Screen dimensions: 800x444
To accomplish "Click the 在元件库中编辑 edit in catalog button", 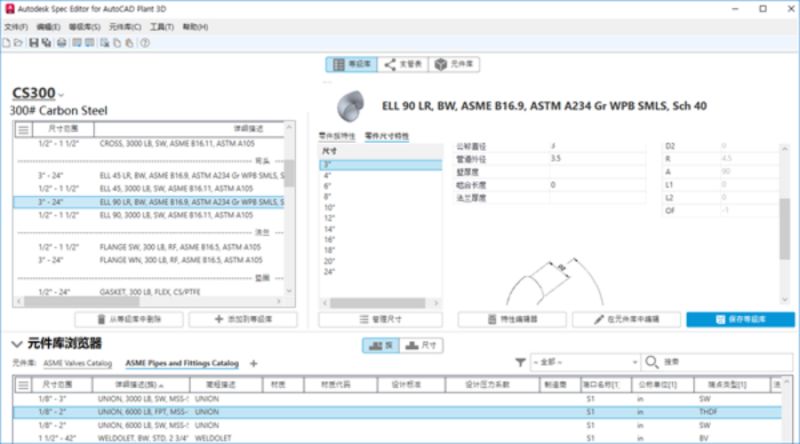I will [x=627, y=319].
